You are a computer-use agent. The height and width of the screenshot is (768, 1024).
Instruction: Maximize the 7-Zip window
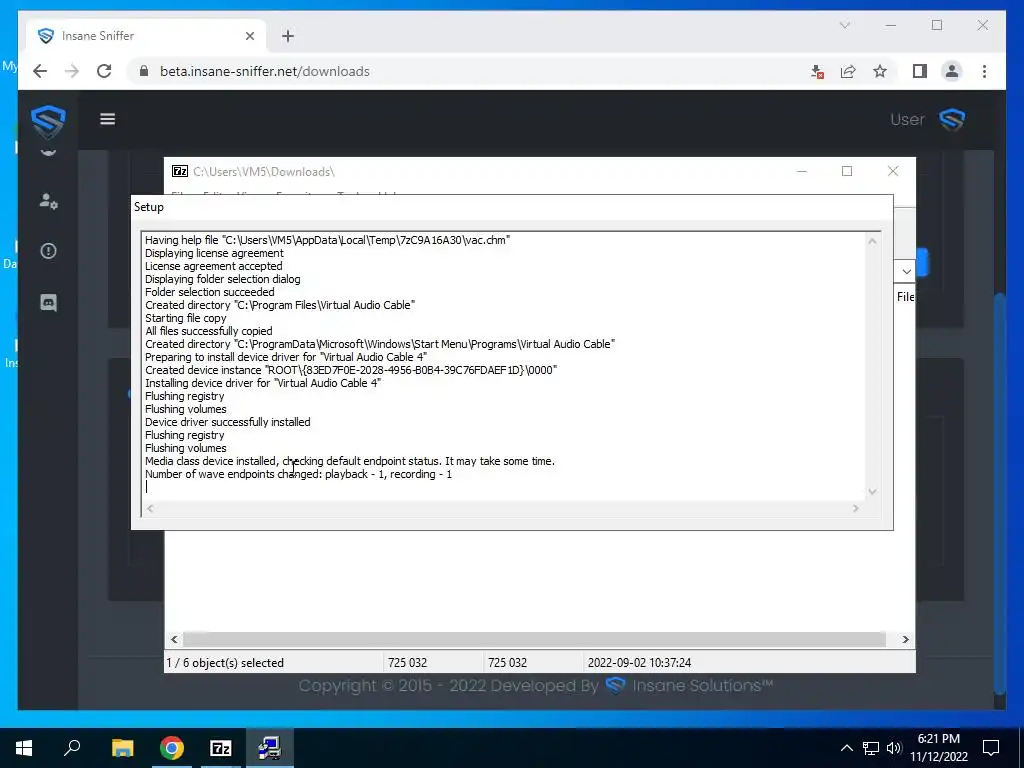847,171
